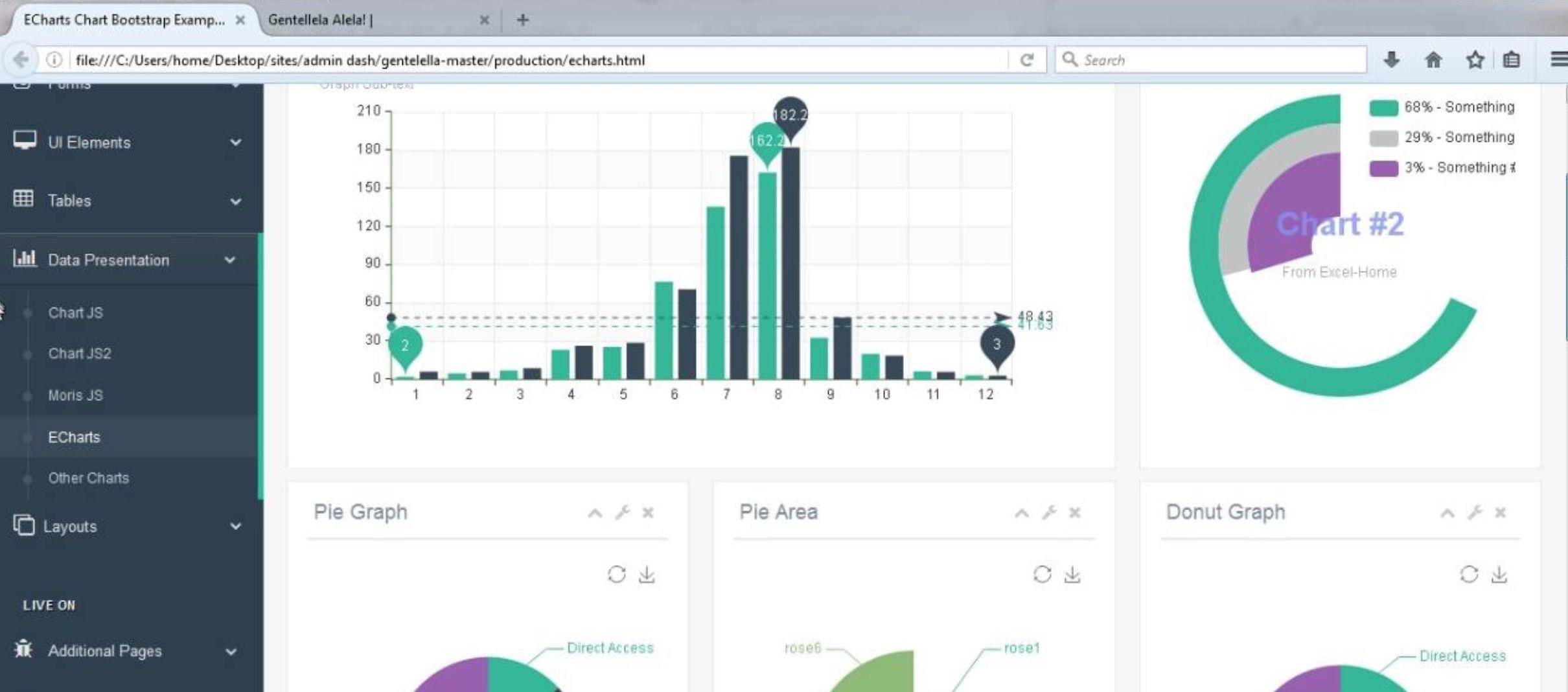Click the browser back arrow button
The height and width of the screenshot is (692, 1568).
[x=21, y=60]
